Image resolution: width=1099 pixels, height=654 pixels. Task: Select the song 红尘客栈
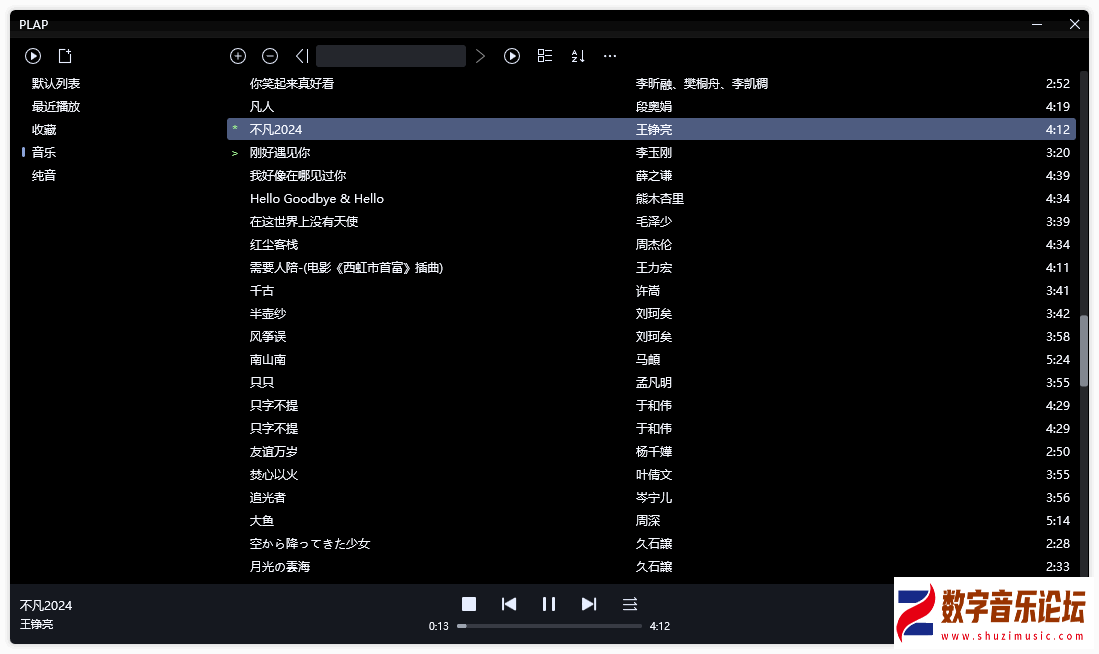click(274, 245)
